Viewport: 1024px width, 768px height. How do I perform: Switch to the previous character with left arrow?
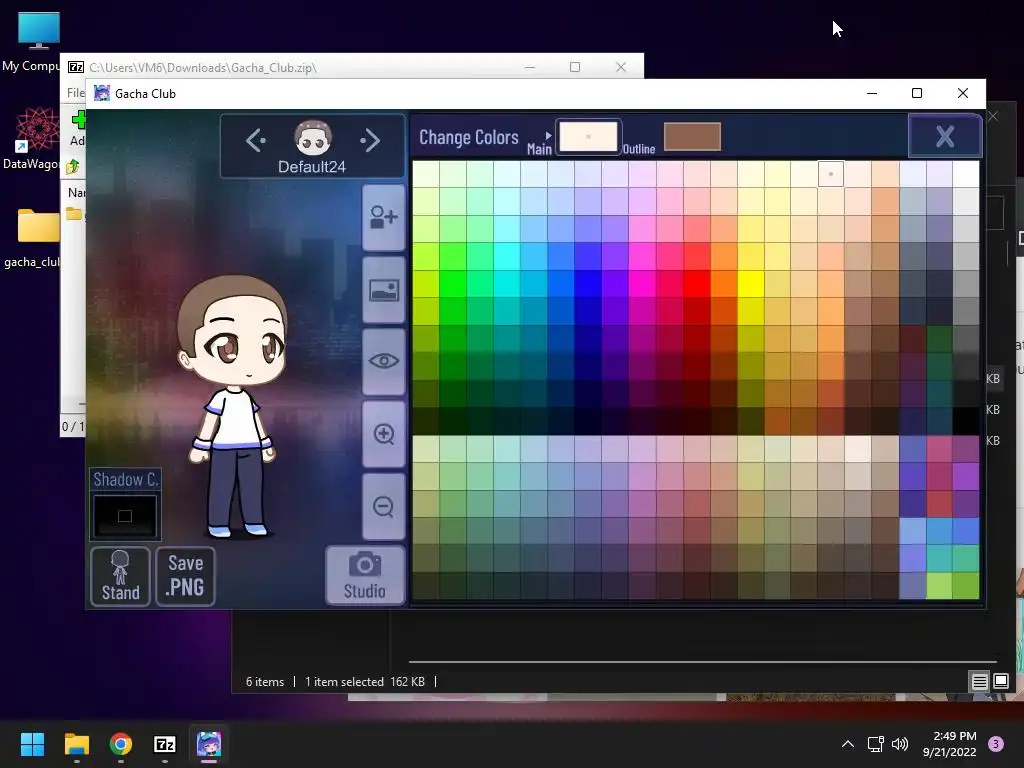pyautogui.click(x=255, y=140)
